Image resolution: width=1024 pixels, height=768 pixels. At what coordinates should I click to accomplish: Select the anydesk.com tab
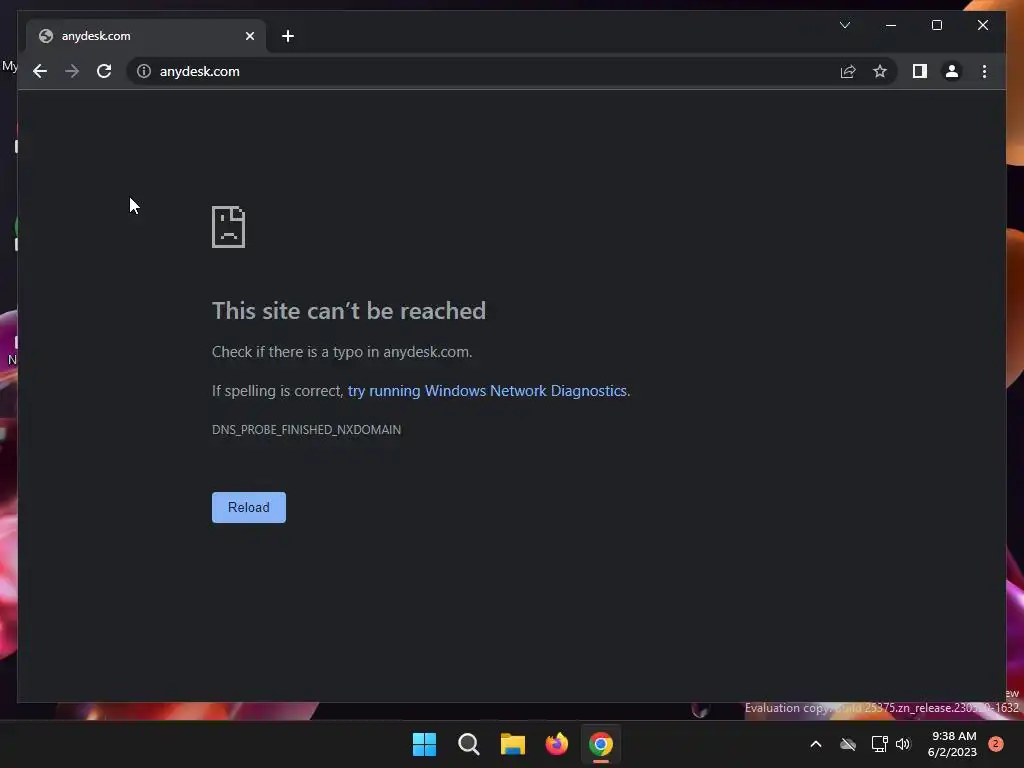(x=146, y=36)
